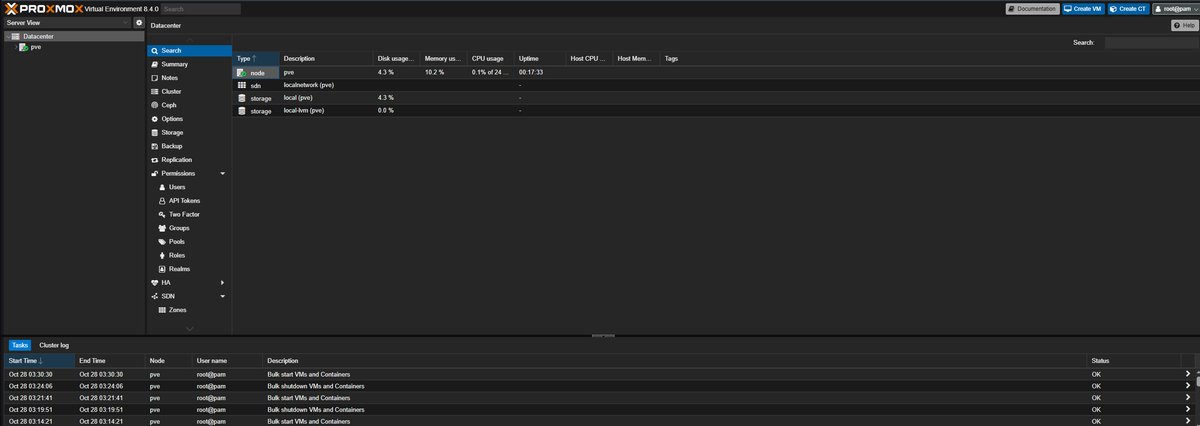
Task: Open the Notes section
Action: 190,78
